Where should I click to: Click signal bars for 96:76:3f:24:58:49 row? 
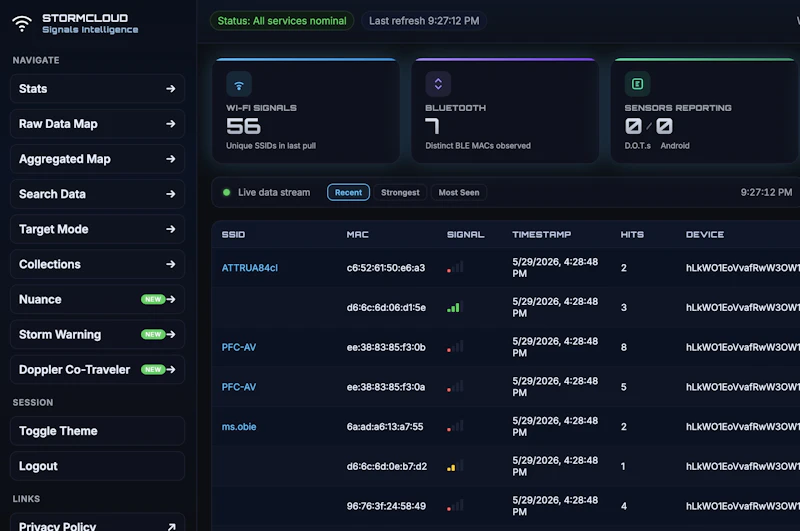(x=455, y=505)
